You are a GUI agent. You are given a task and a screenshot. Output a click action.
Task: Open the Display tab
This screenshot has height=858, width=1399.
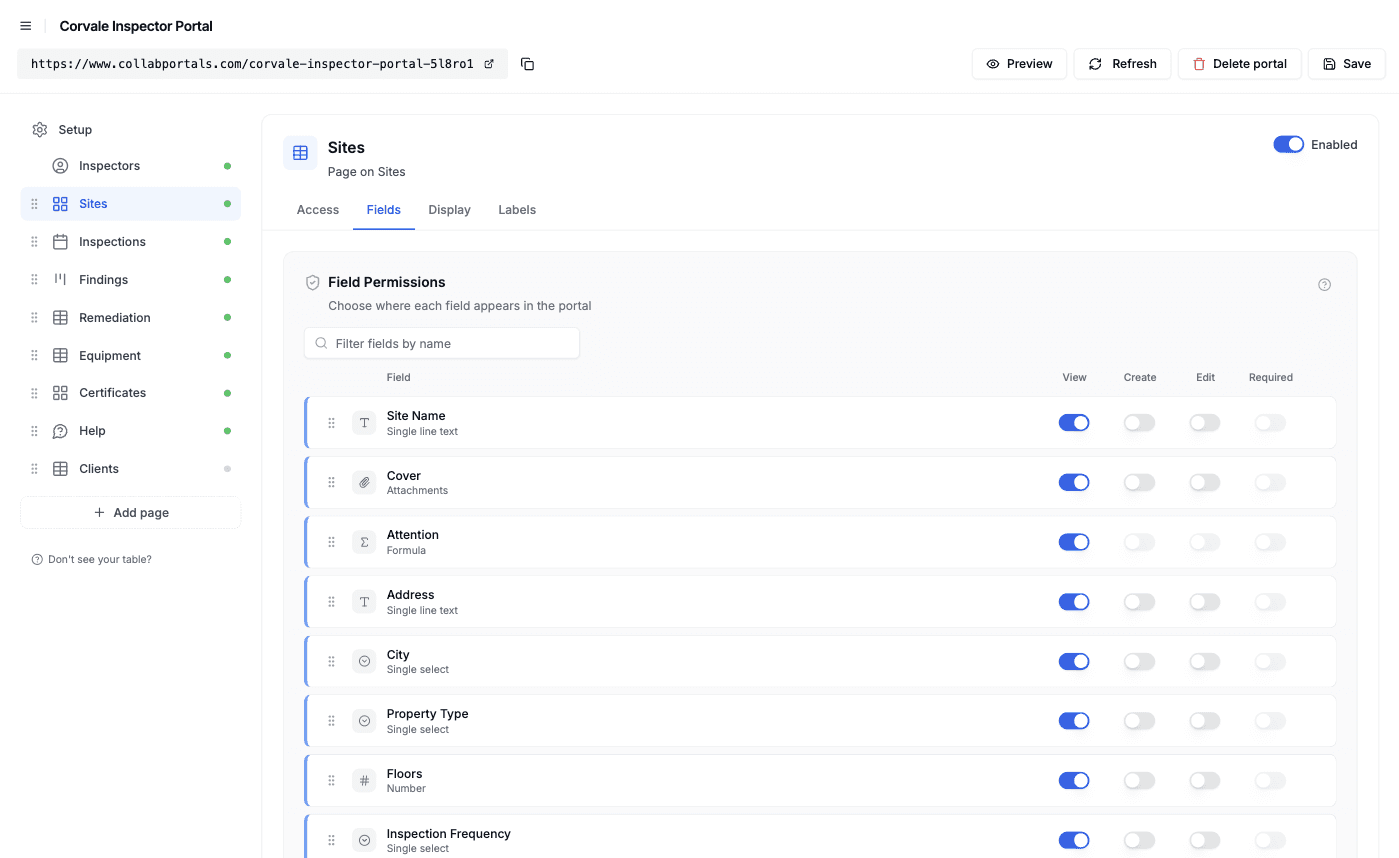click(x=449, y=210)
